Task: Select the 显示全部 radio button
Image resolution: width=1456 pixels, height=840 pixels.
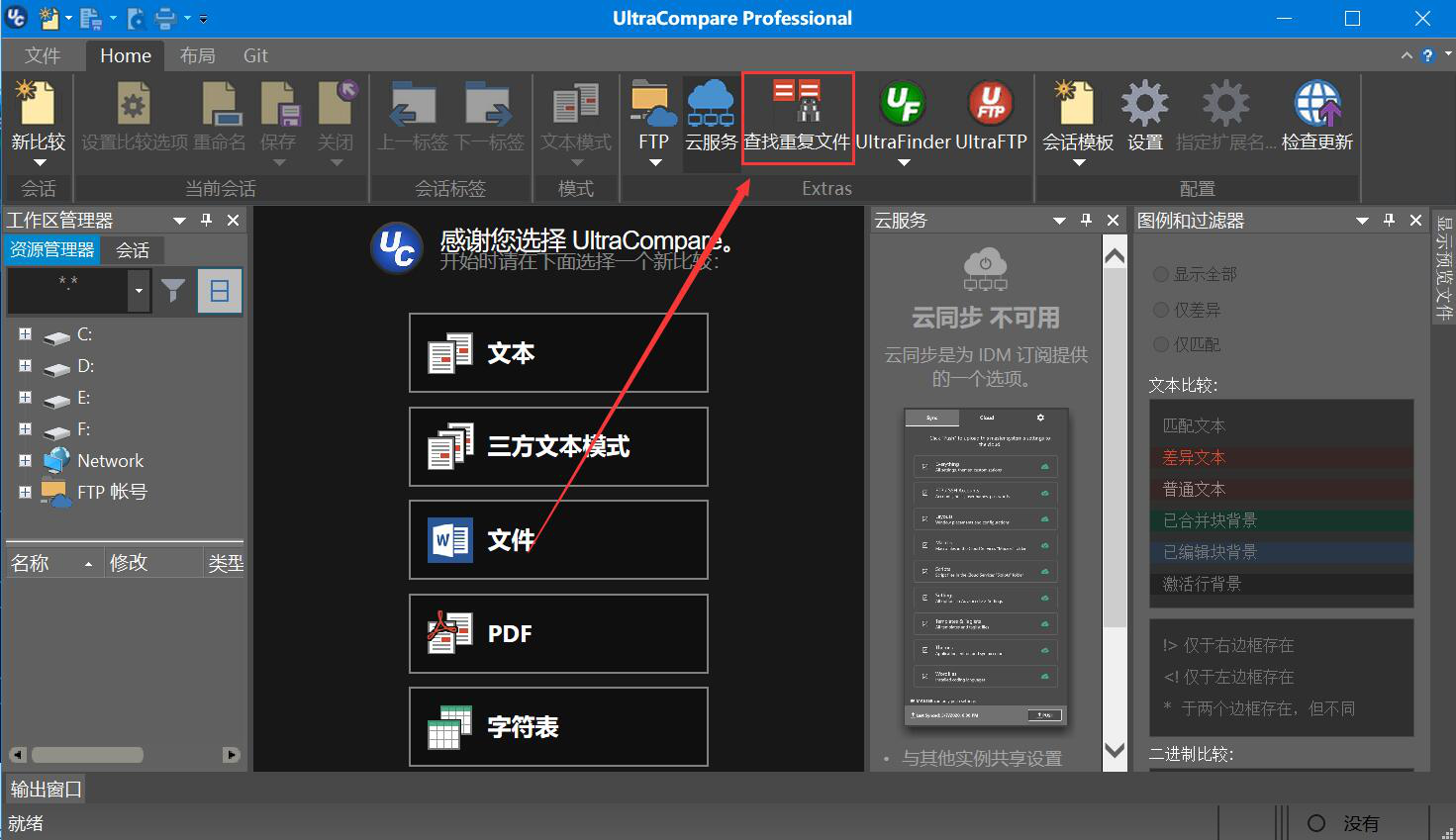Action: 1161,274
